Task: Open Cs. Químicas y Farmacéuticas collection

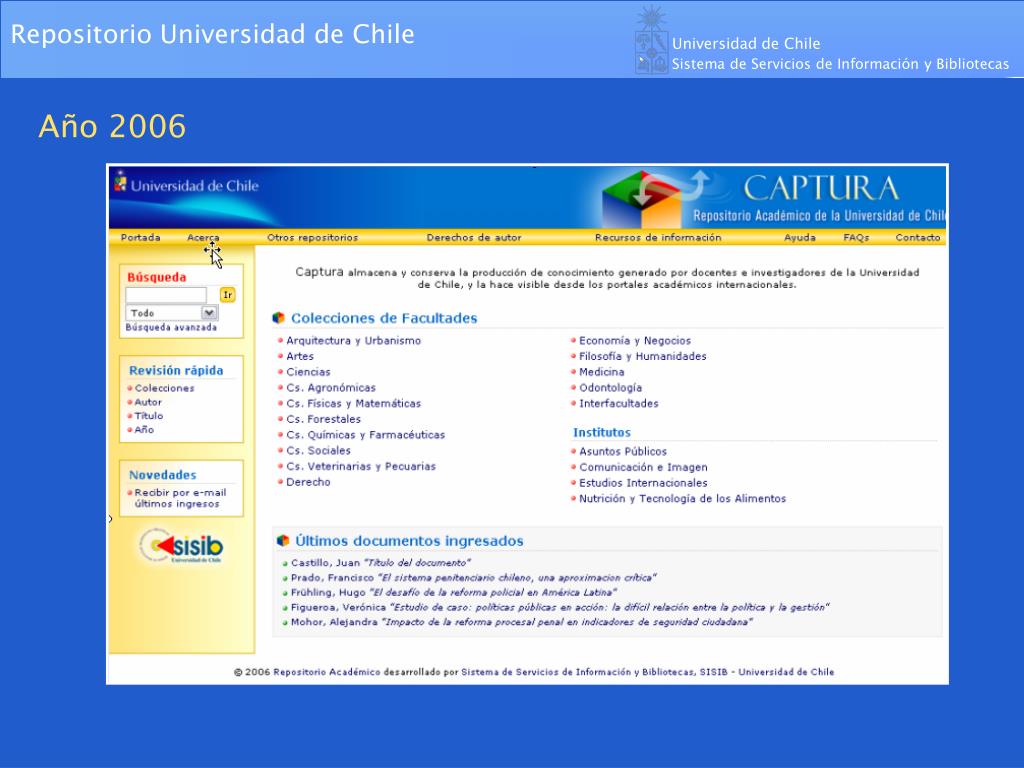Action: coord(365,435)
